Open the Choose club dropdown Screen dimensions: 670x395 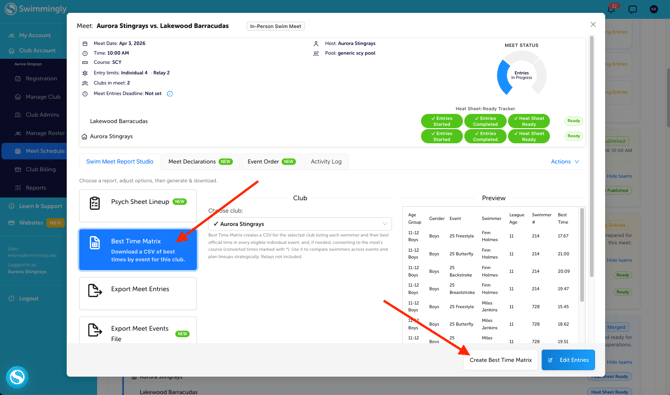[x=300, y=224]
